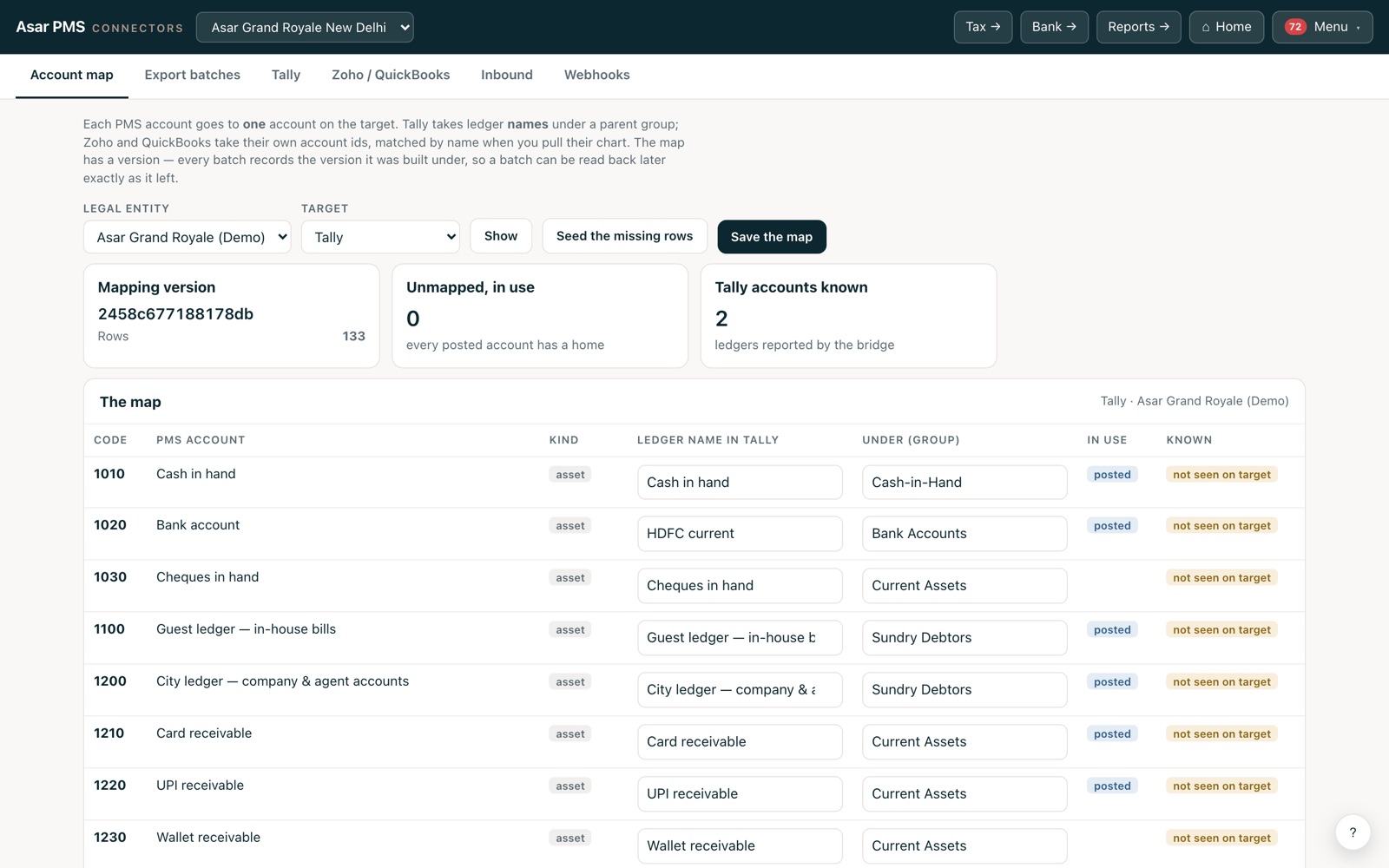Click mapping version 2458c677188178db
Viewport: 1389px width, 868px height.
click(175, 314)
